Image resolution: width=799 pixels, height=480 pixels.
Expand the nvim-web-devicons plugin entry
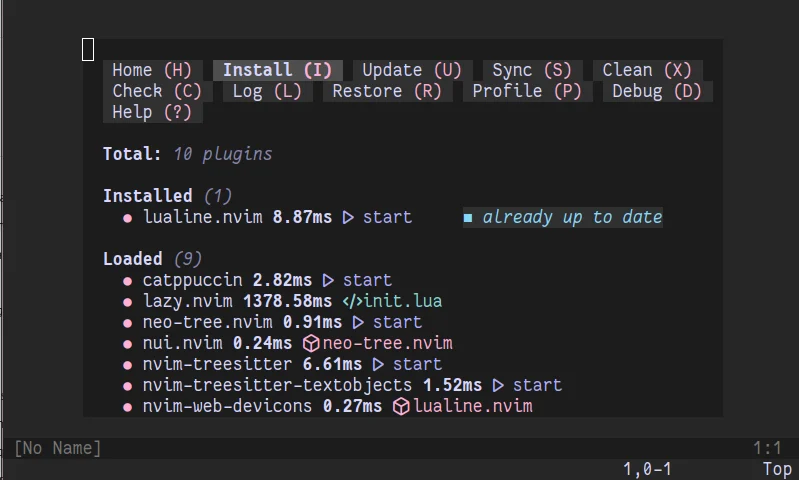[x=227, y=406]
